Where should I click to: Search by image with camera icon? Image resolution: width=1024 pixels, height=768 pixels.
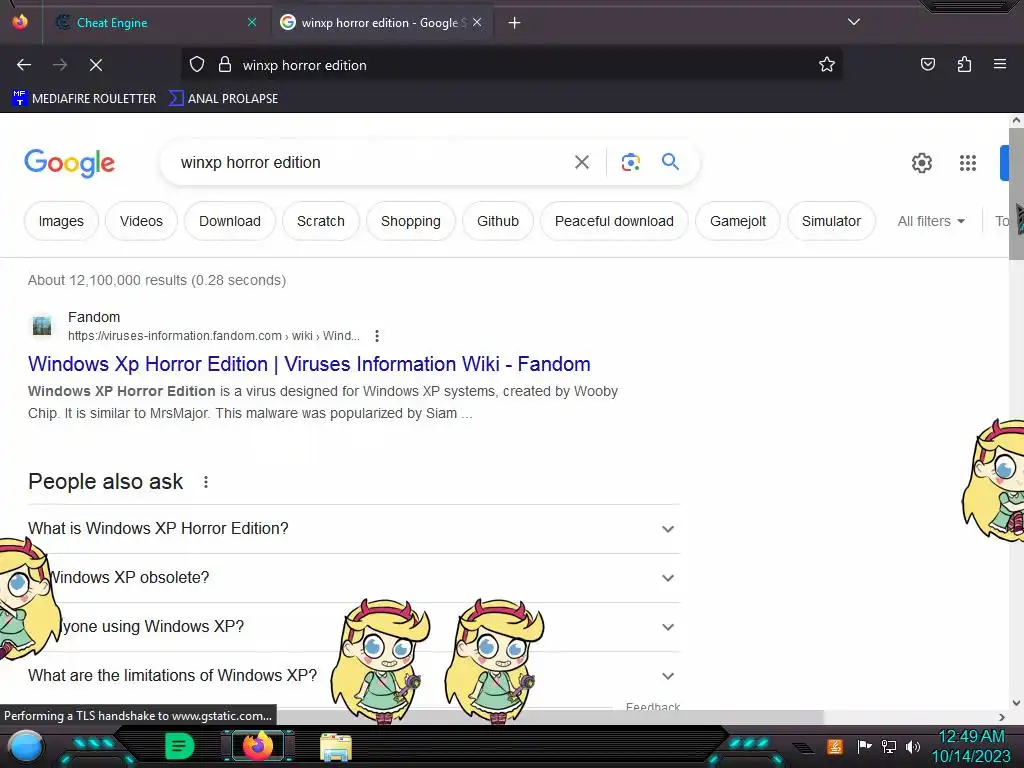tap(630, 162)
